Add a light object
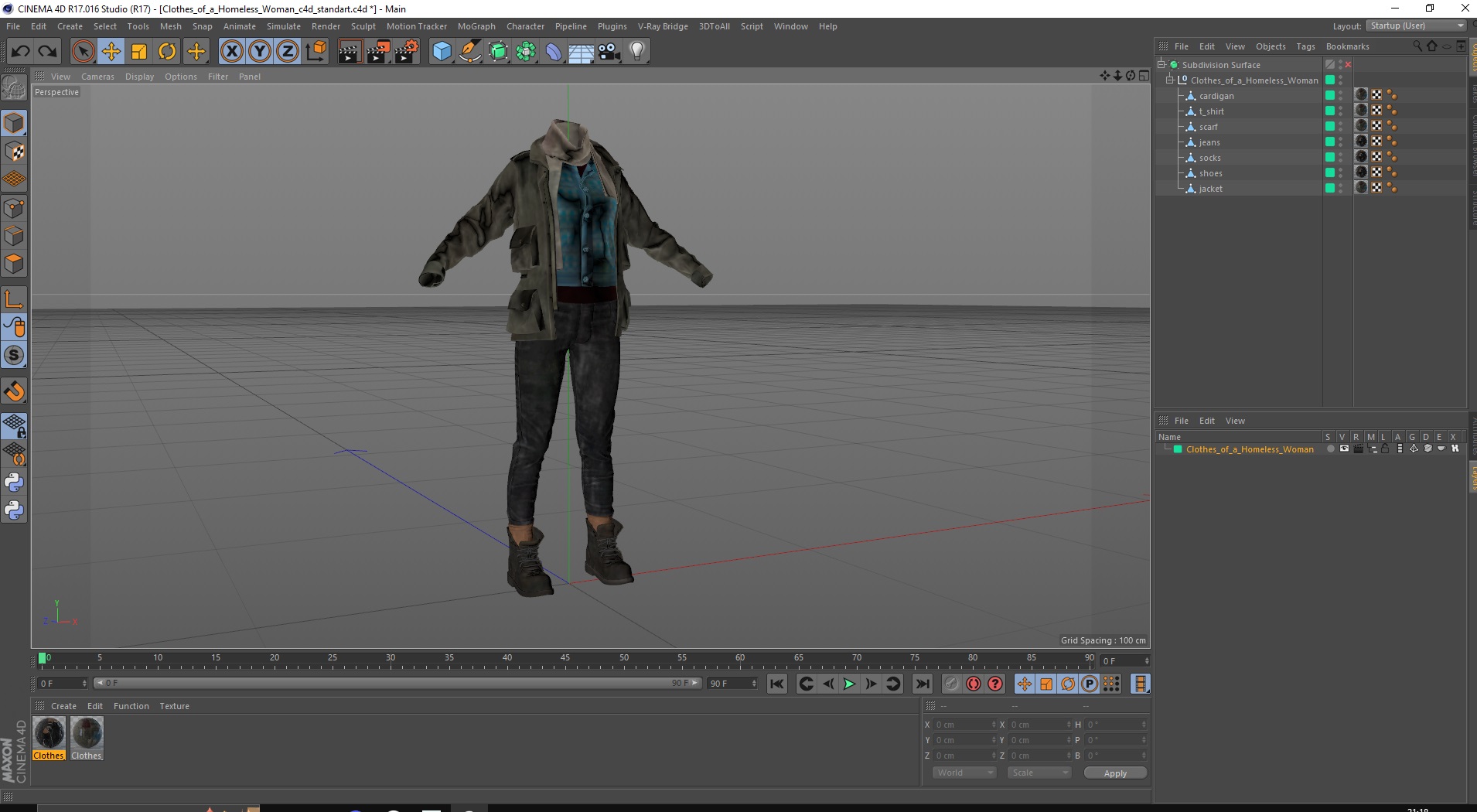The image size is (1477, 812). point(637,52)
